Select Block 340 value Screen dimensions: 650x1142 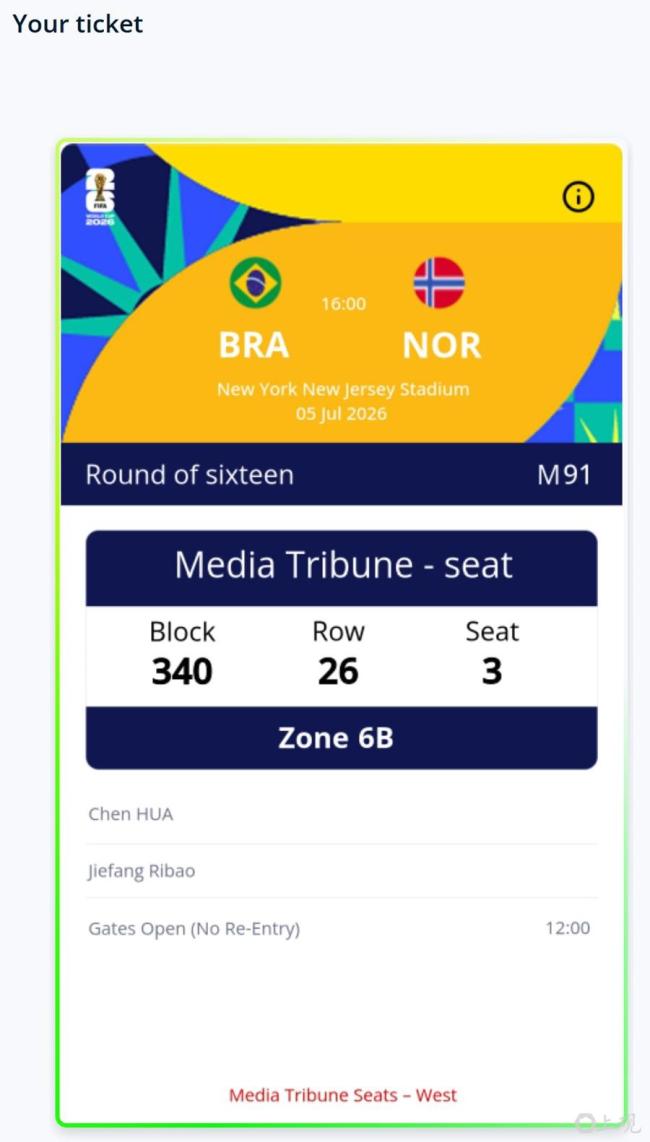click(182, 672)
